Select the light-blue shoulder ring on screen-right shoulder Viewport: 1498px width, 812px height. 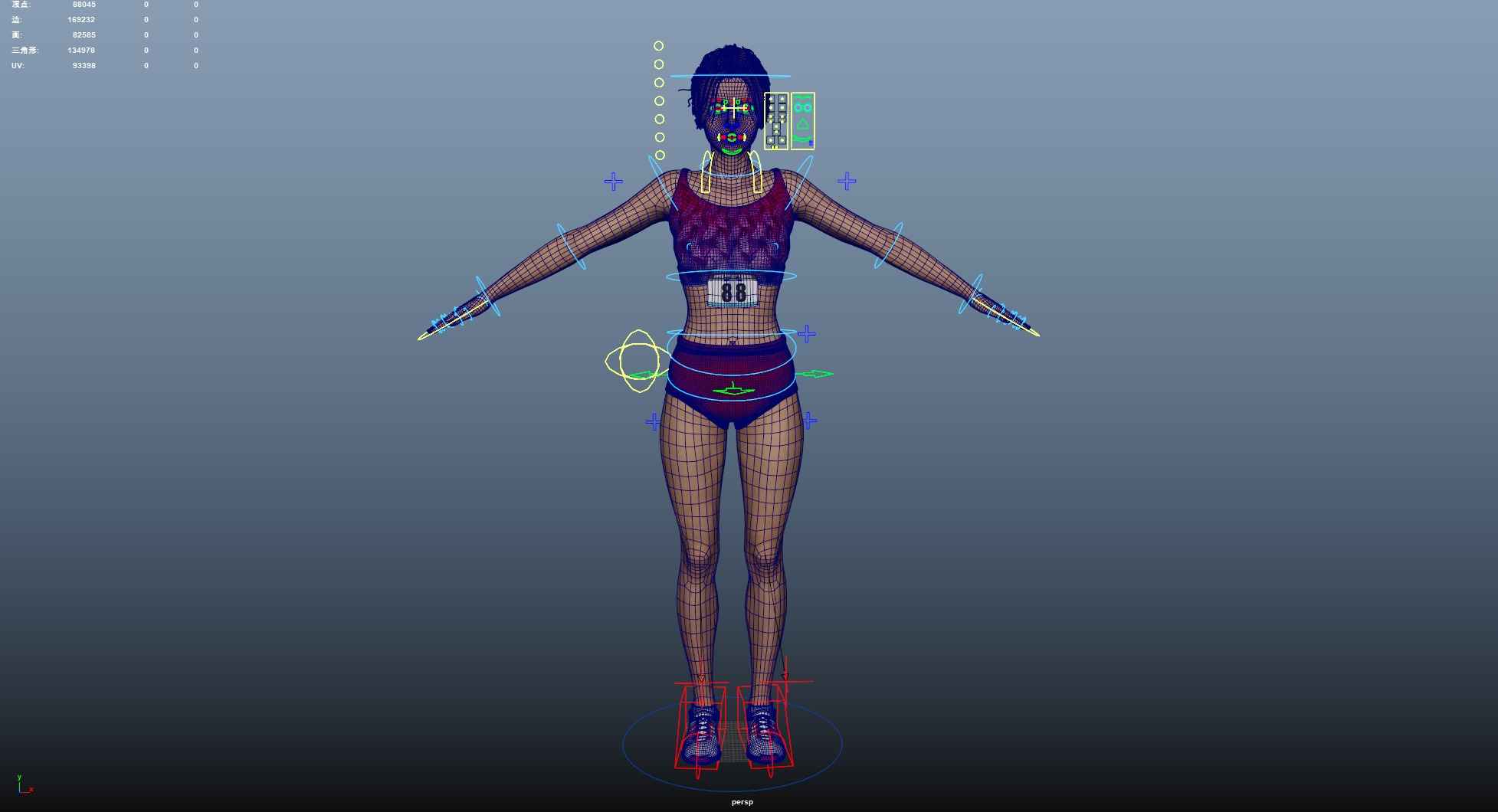(x=798, y=182)
